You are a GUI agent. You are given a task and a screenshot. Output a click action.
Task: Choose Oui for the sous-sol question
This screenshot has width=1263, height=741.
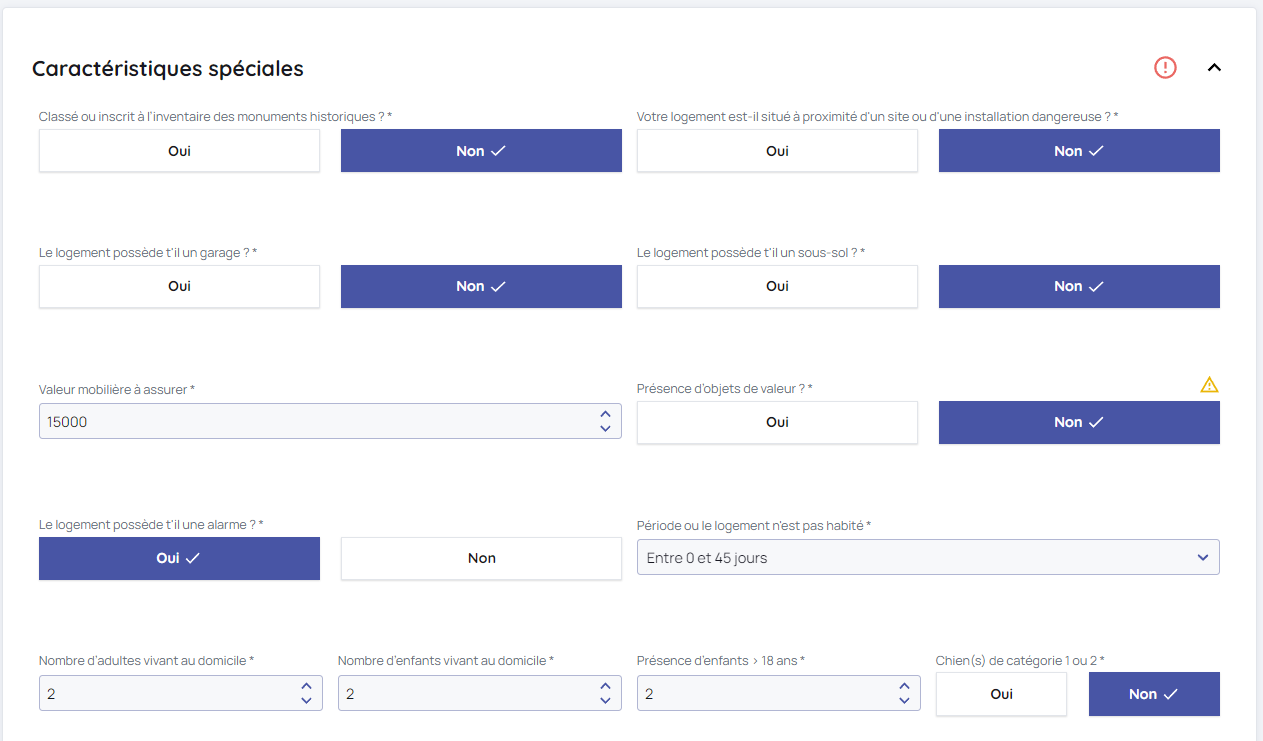(777, 286)
